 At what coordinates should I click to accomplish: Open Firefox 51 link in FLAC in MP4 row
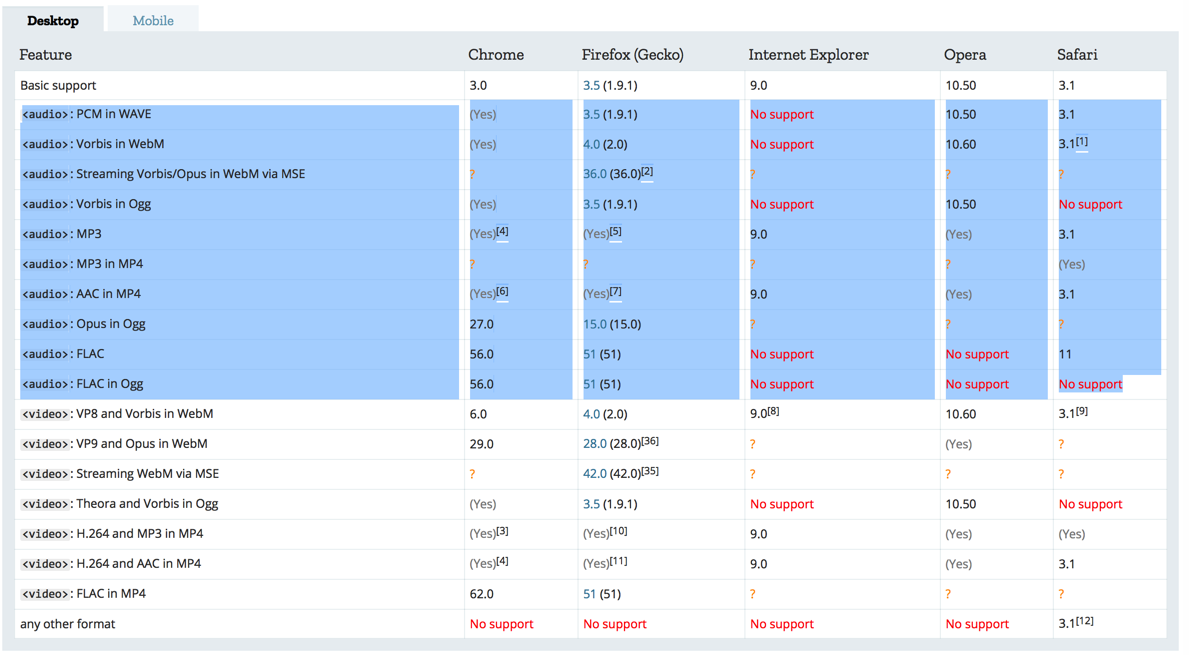pyautogui.click(x=589, y=594)
